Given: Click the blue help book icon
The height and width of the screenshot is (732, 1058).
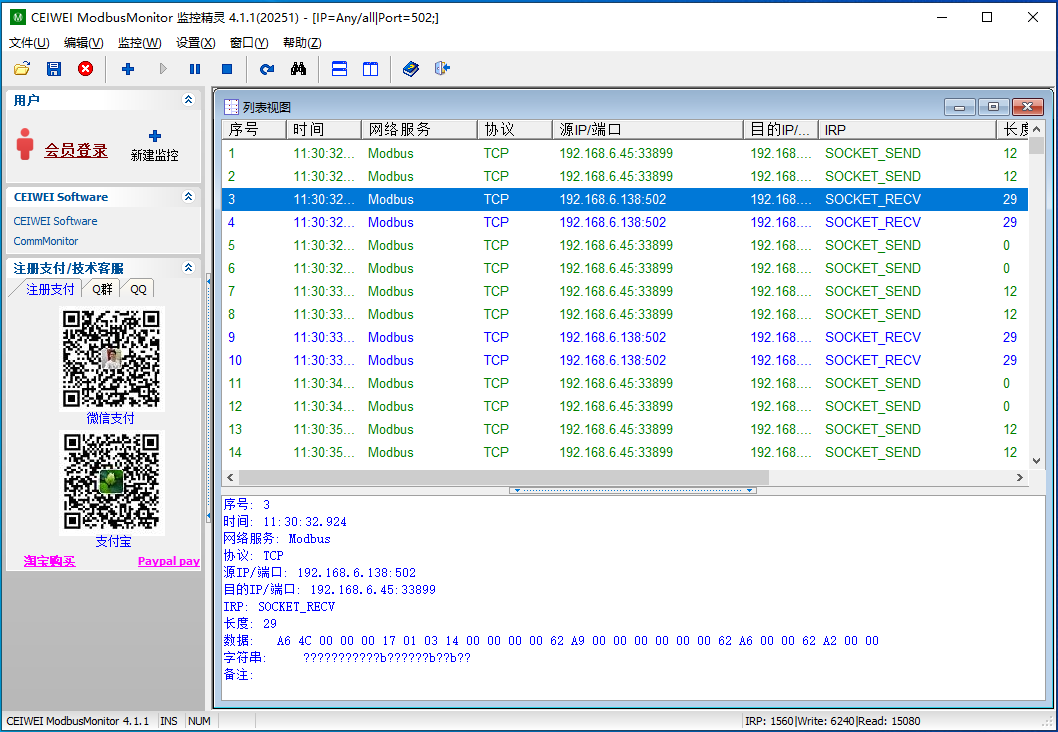Looking at the screenshot, I should tap(410, 69).
